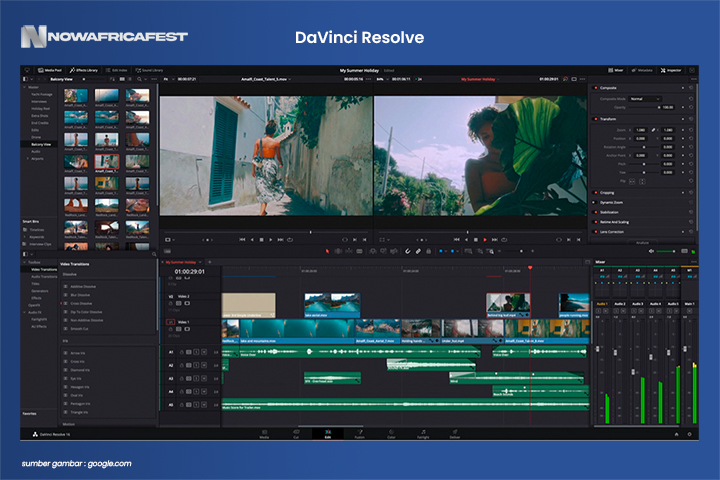720x480 pixels.
Task: Jump to last frame in timeline viewer
Action: point(495,240)
